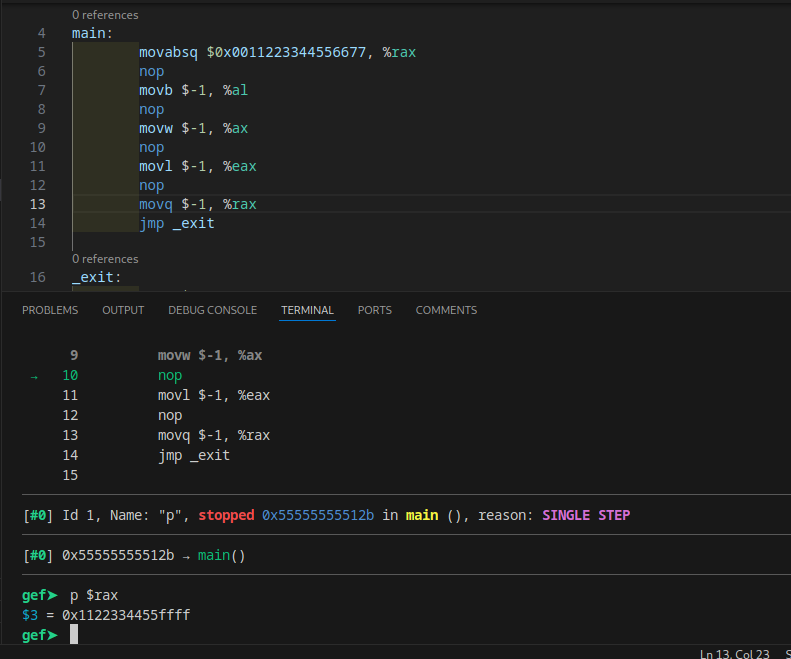Show the COMMENTS panel tab
The image size is (791, 659).
point(446,310)
